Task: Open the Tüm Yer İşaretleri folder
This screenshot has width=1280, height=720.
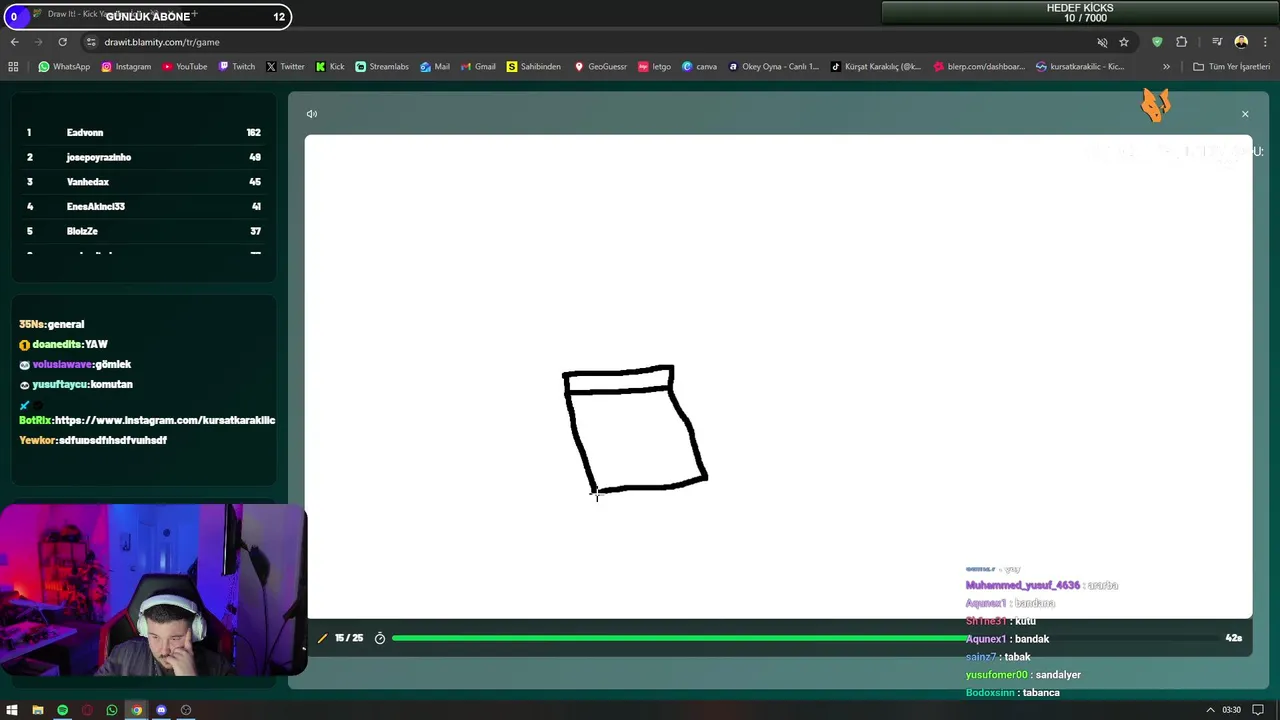Action: 1231,67
